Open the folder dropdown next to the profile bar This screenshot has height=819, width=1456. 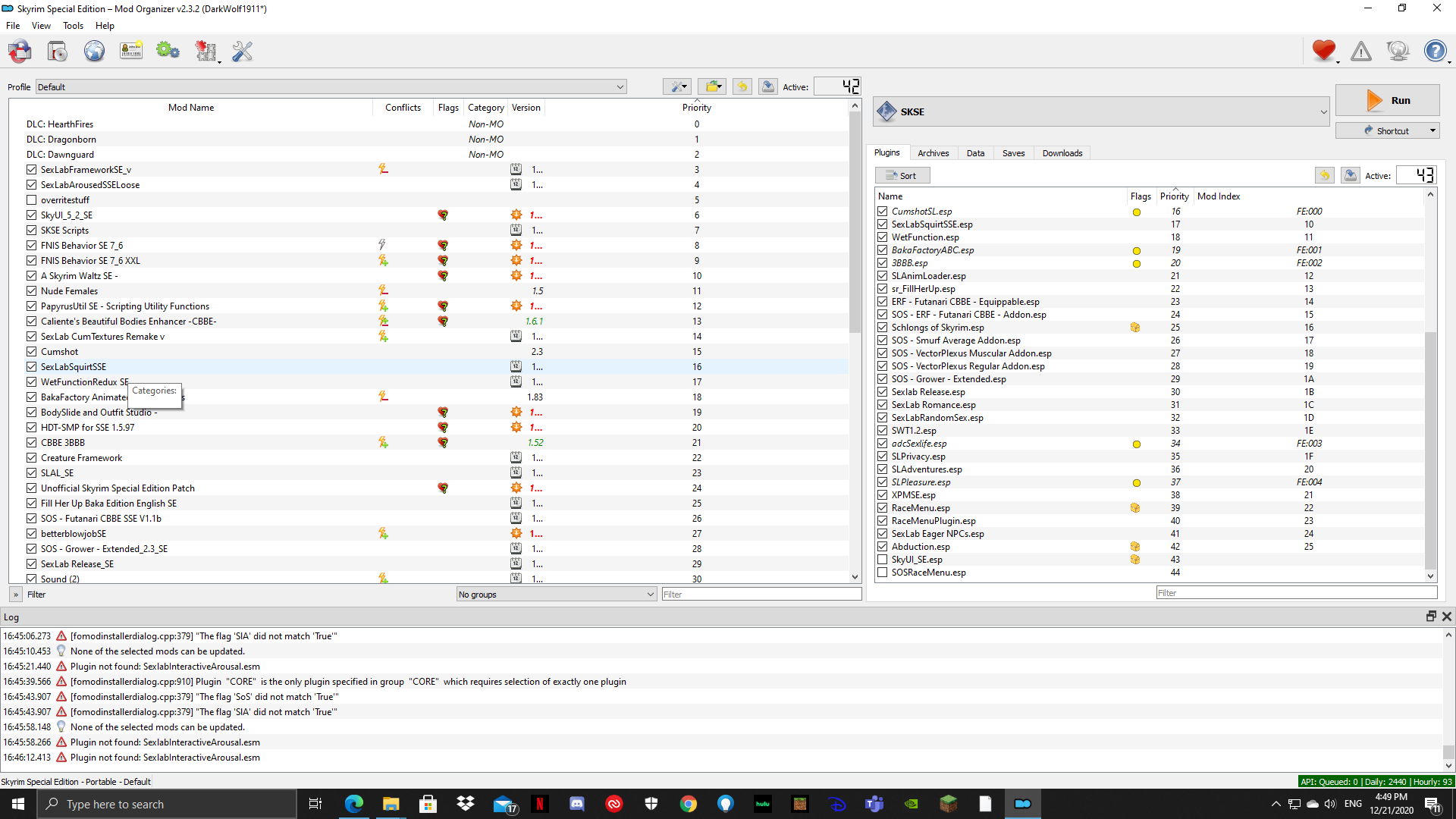[712, 86]
